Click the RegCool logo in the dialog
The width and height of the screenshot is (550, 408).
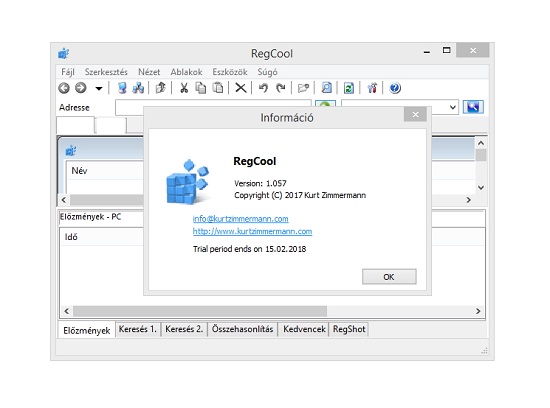pyautogui.click(x=187, y=182)
